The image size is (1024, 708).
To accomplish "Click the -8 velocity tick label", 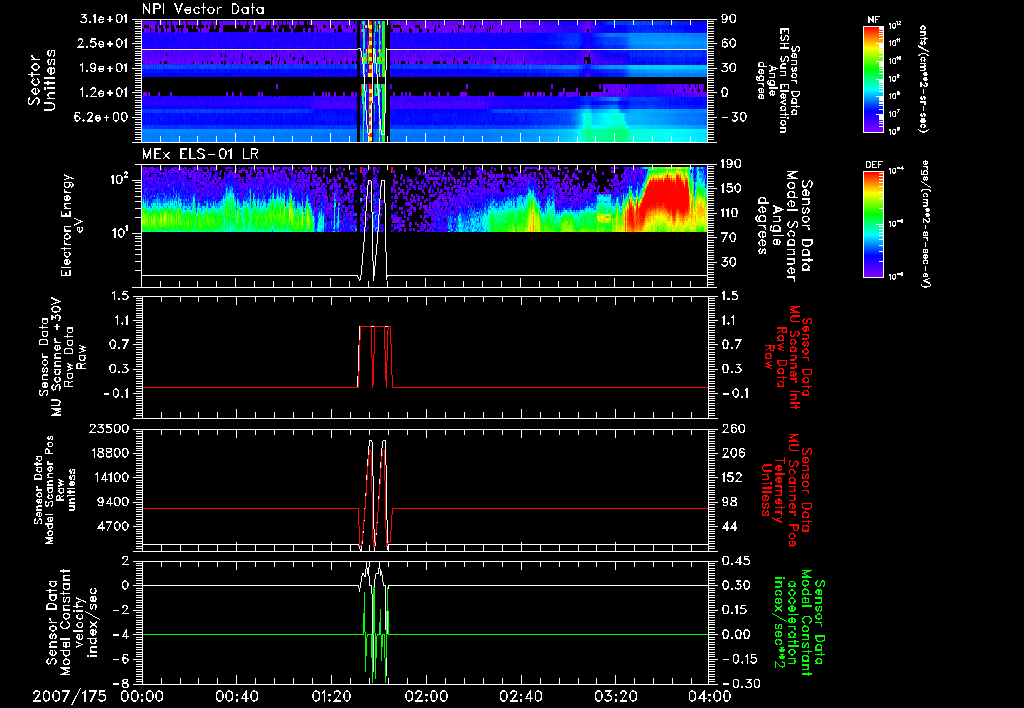I will point(121,684).
